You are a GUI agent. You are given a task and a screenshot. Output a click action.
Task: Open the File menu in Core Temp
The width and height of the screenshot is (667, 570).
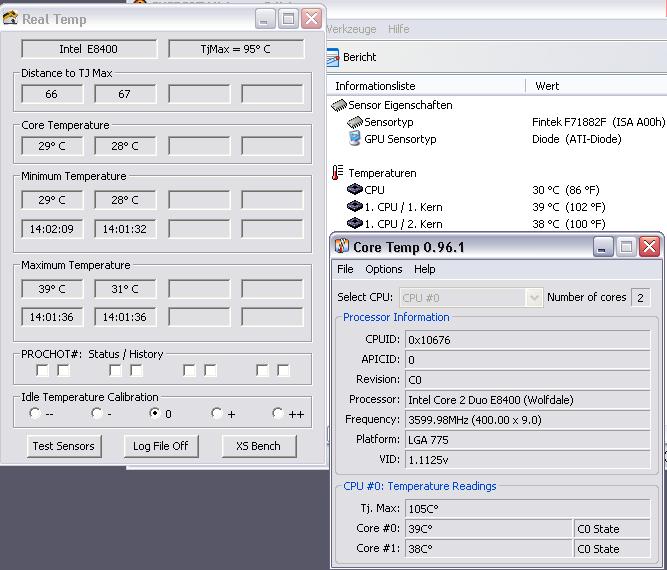[345, 269]
